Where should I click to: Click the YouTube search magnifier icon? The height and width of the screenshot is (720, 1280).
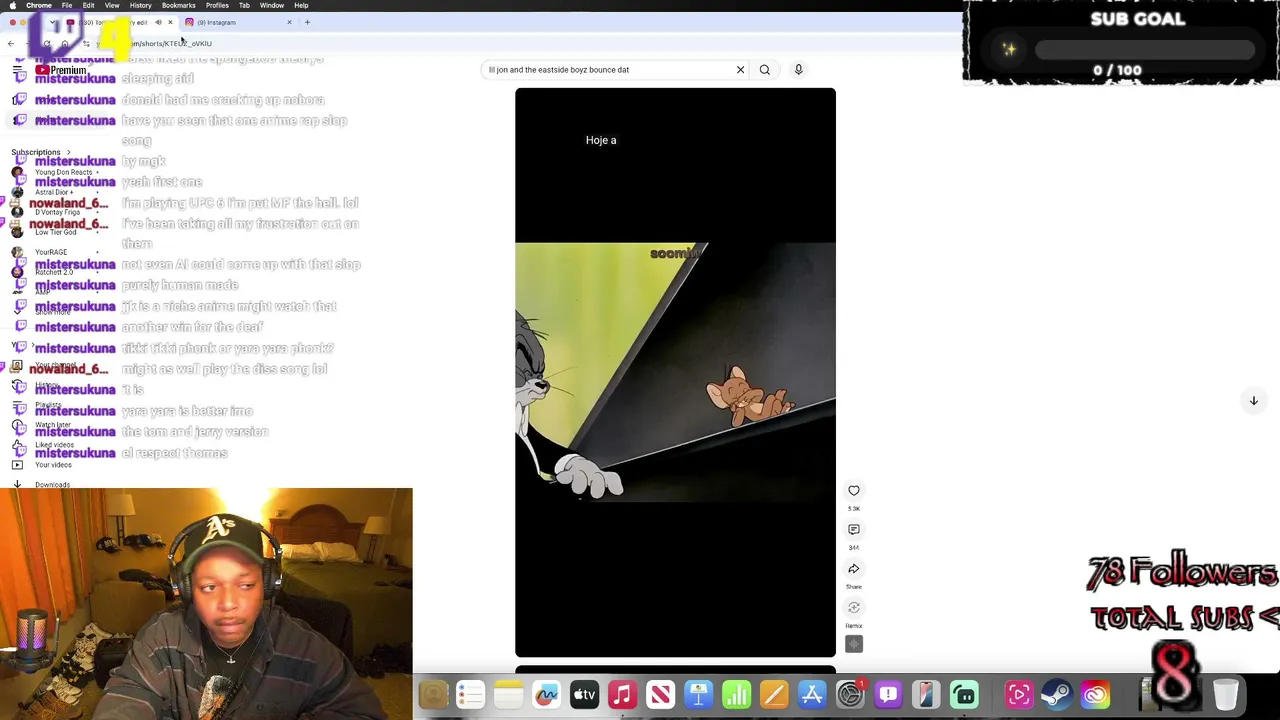(765, 70)
